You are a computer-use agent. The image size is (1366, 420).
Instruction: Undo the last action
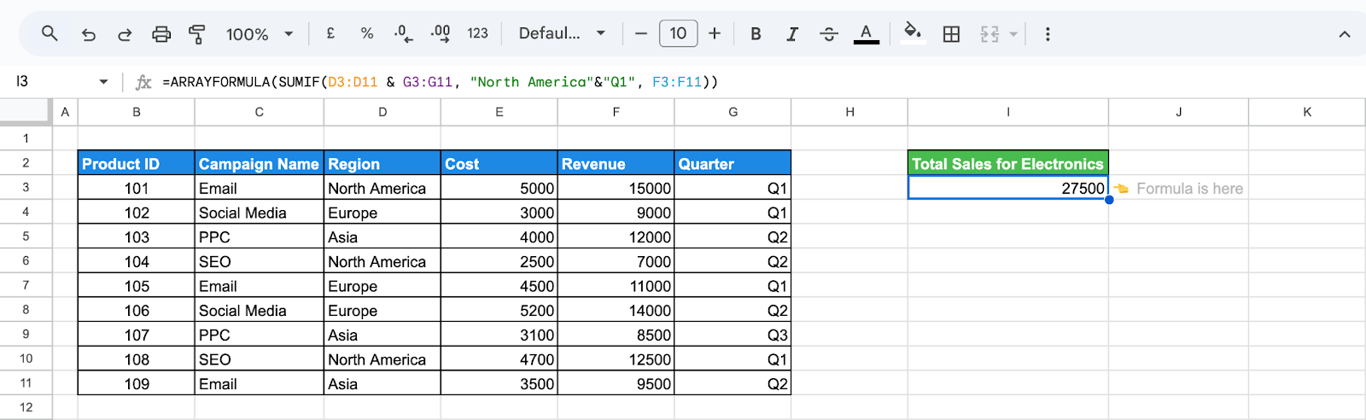(x=89, y=34)
